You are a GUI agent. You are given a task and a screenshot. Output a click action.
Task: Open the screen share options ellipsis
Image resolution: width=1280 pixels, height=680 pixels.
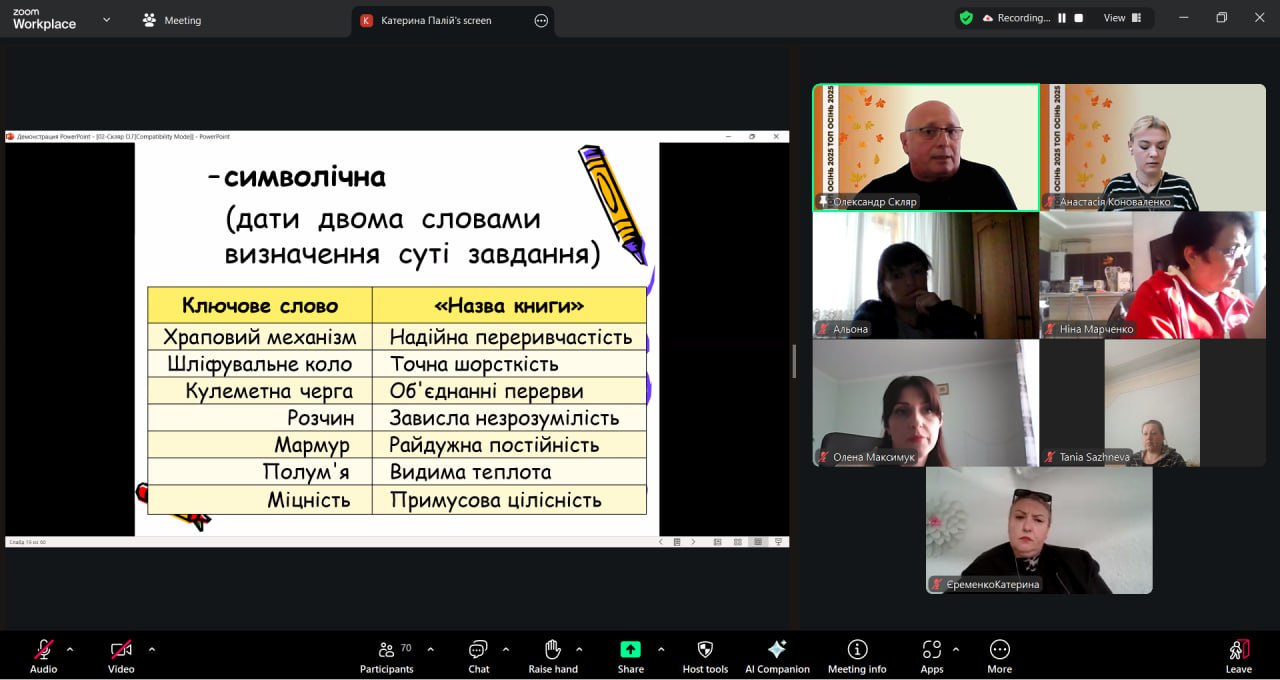click(541, 20)
